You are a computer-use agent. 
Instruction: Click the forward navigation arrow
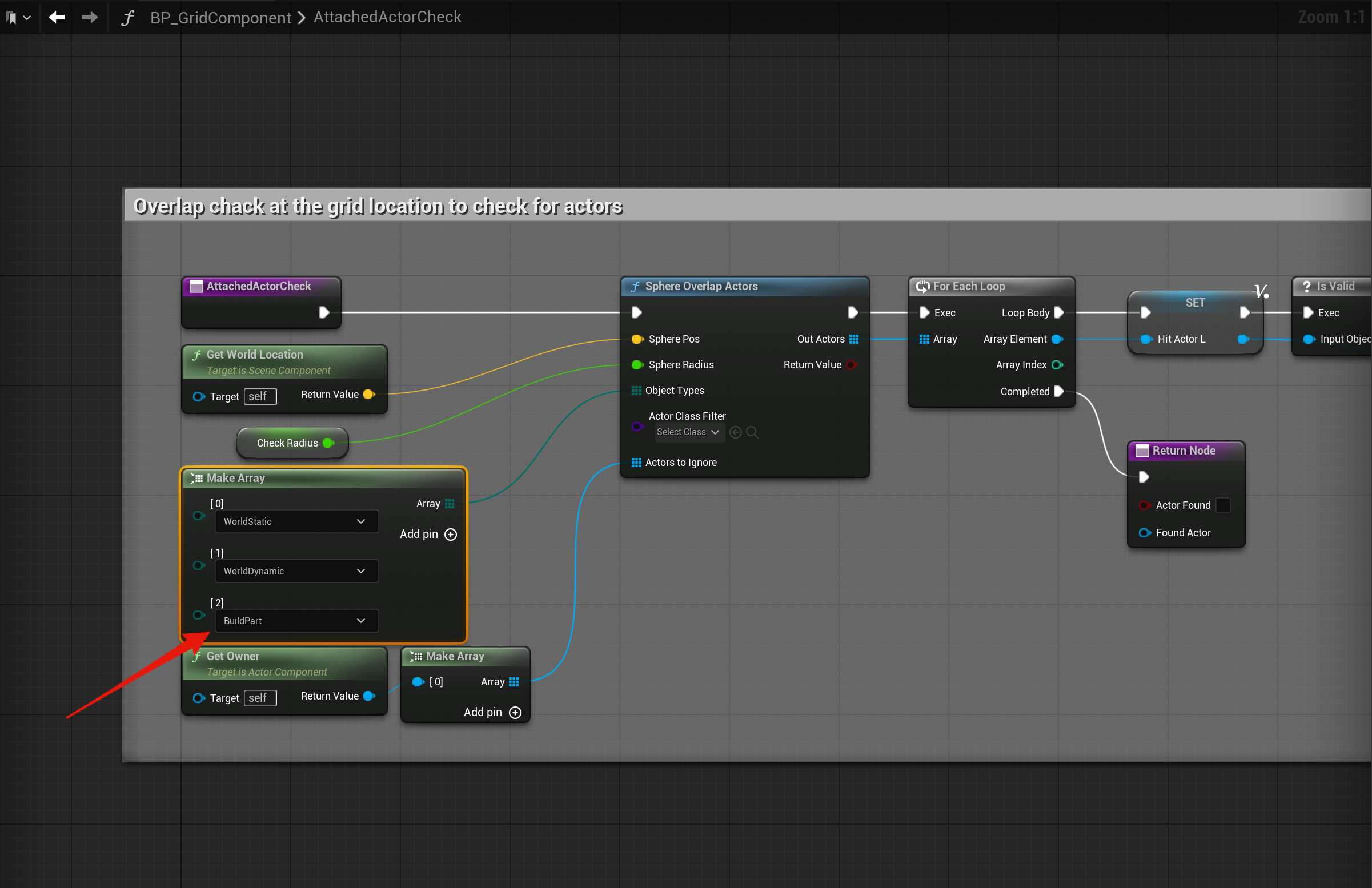(89, 17)
